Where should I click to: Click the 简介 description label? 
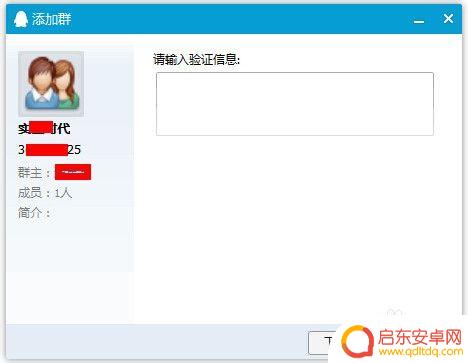pos(34,212)
